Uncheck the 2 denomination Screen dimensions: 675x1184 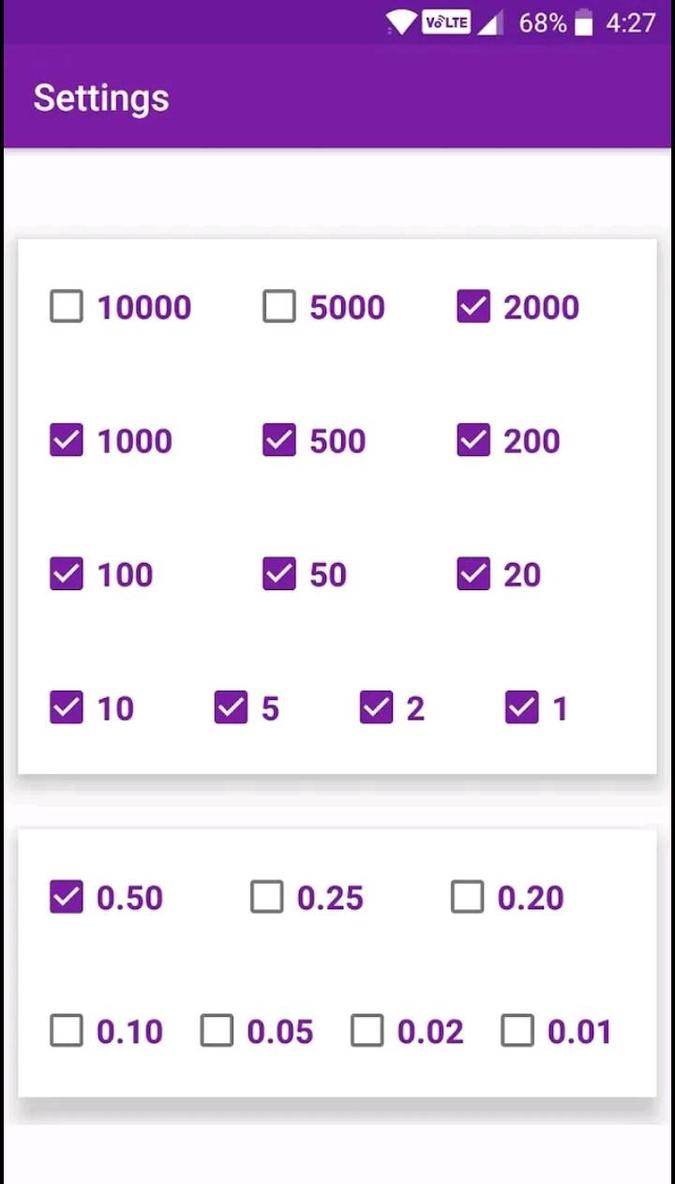377,708
